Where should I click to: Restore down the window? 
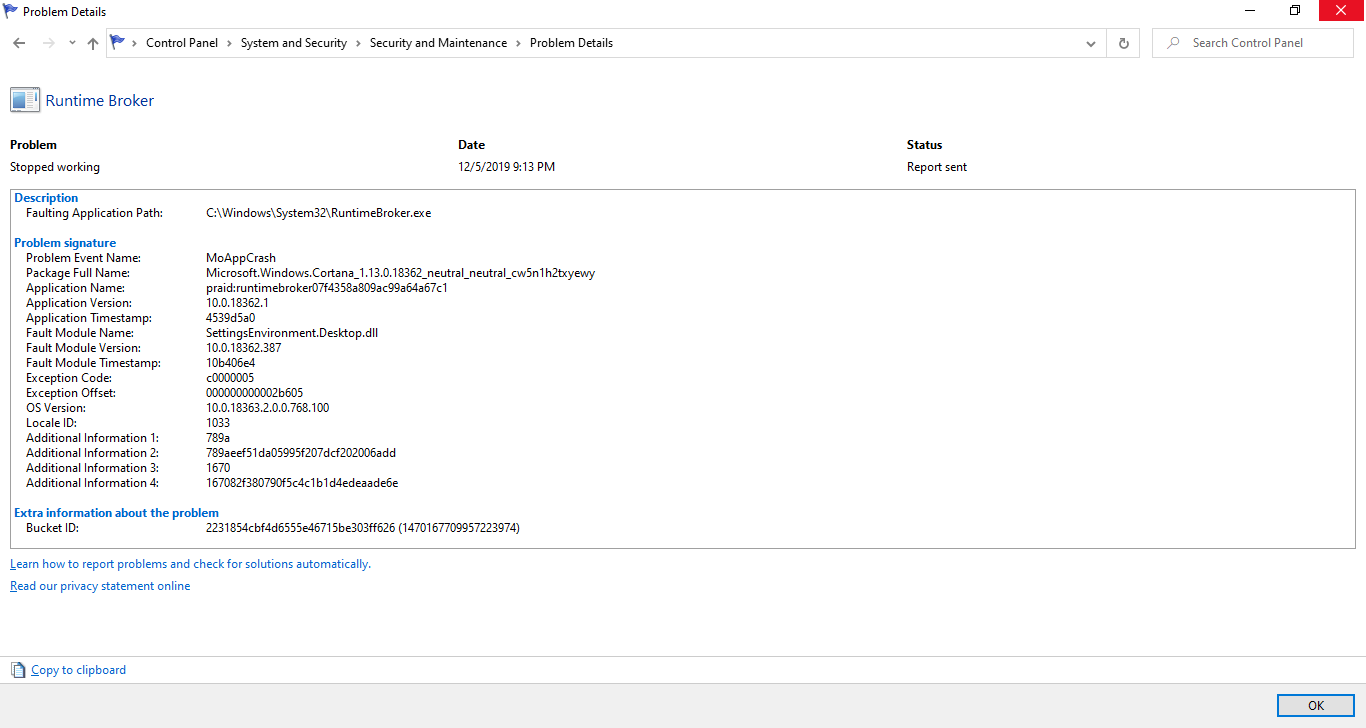[x=1295, y=11]
